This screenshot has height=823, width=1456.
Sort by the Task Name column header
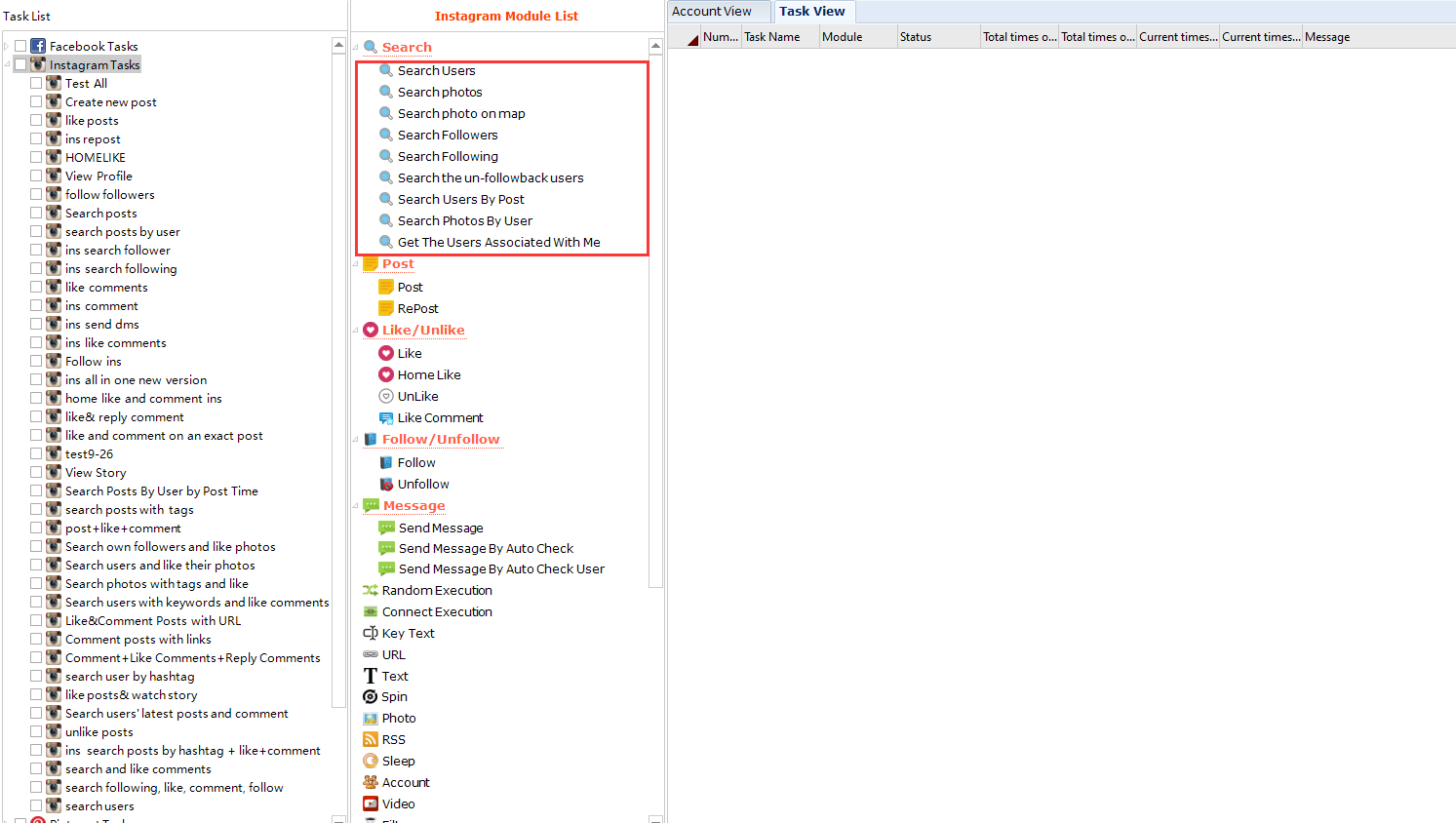779,37
